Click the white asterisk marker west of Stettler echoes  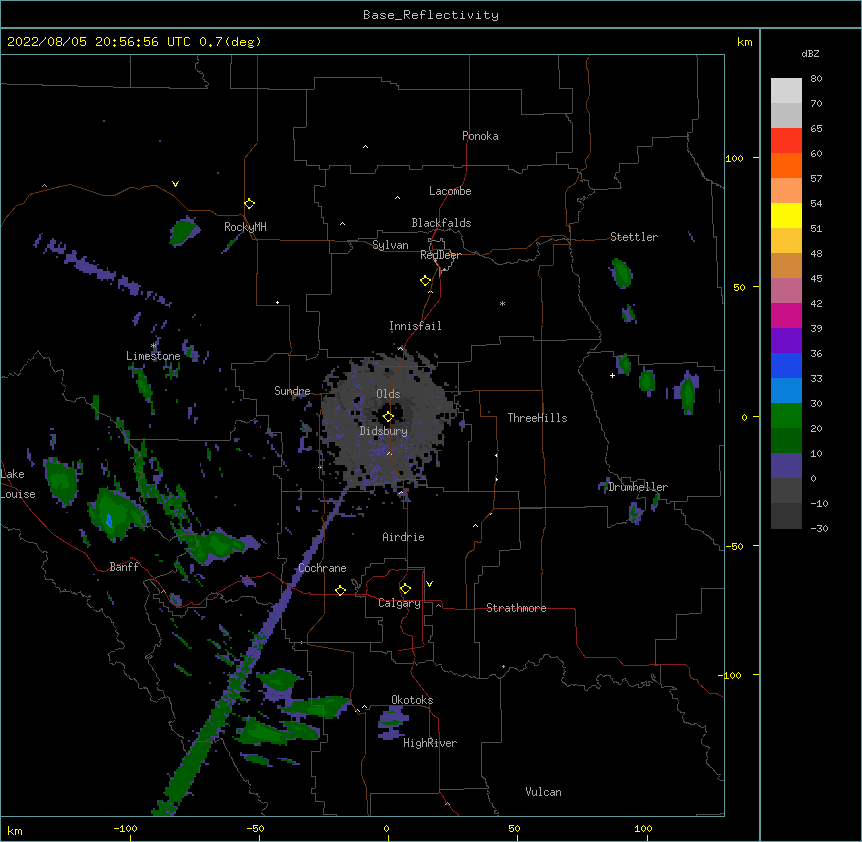(502, 303)
